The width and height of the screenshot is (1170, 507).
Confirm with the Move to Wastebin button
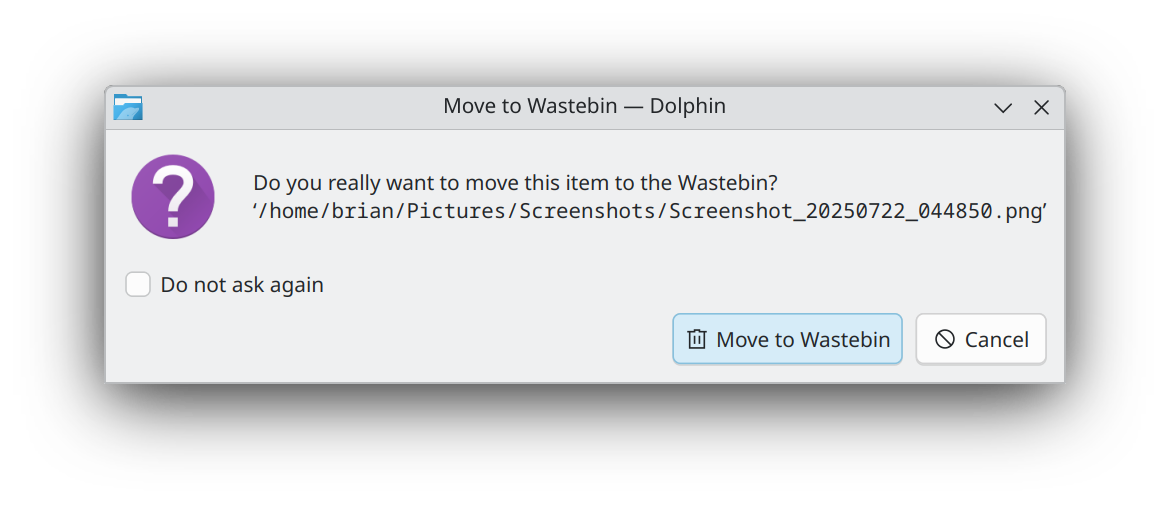tap(787, 339)
